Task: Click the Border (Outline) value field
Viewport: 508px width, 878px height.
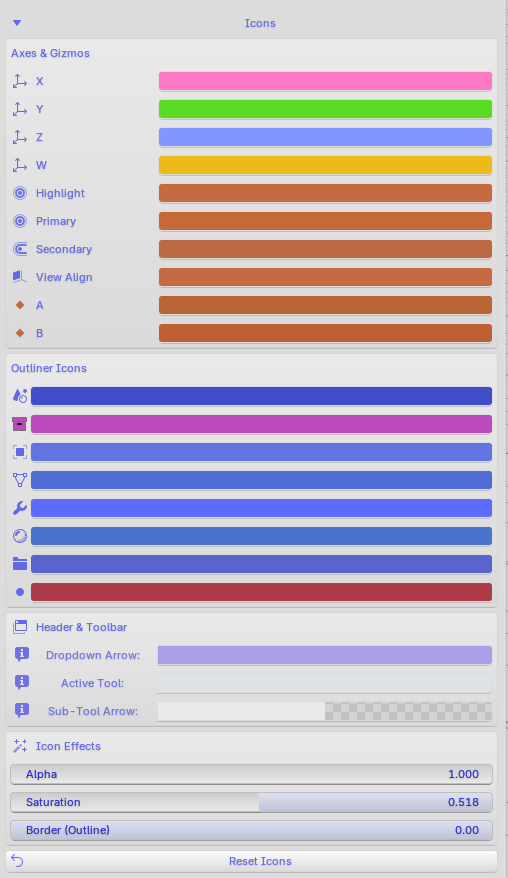Action: click(x=251, y=830)
